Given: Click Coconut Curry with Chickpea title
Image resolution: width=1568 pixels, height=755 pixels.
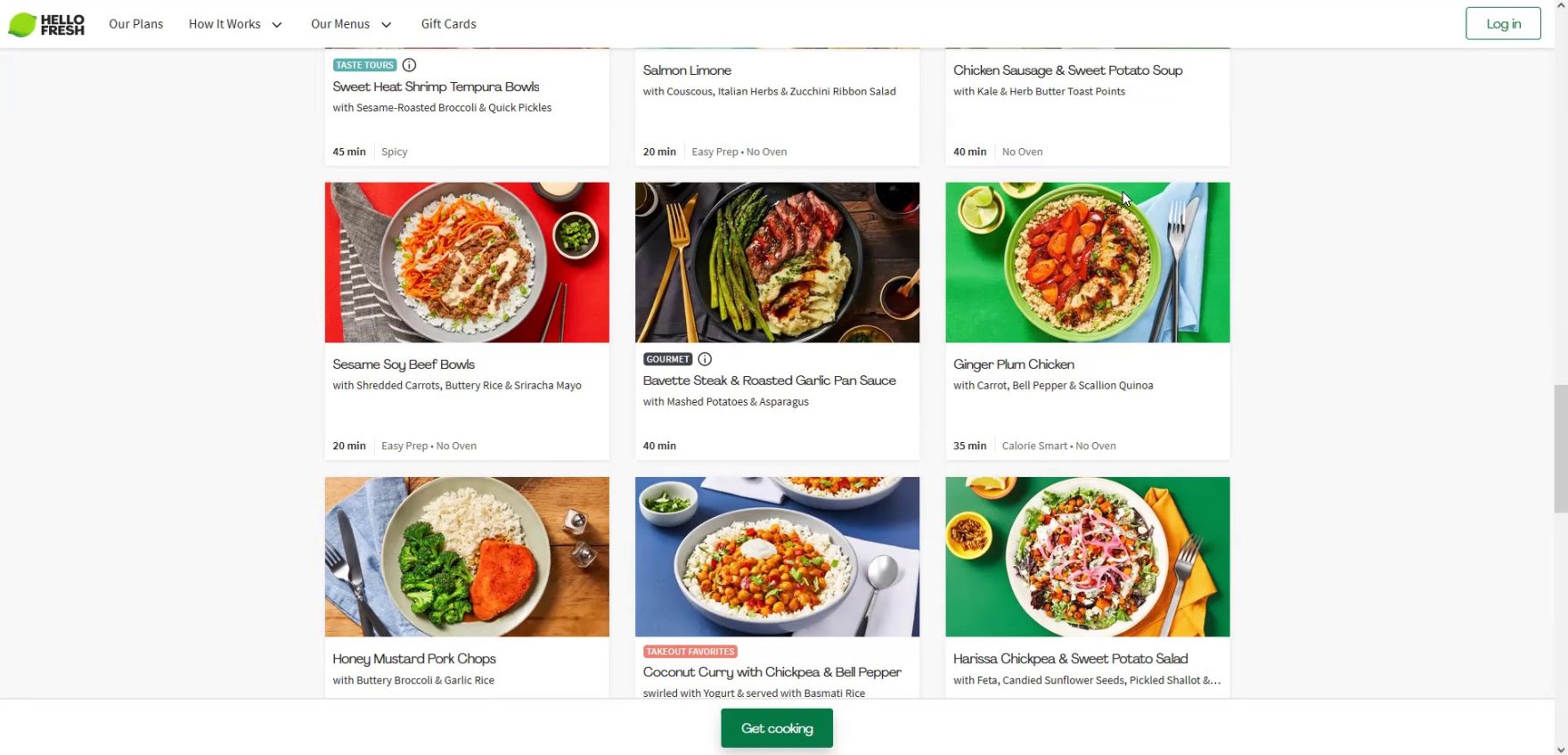Looking at the screenshot, I should (x=772, y=672).
